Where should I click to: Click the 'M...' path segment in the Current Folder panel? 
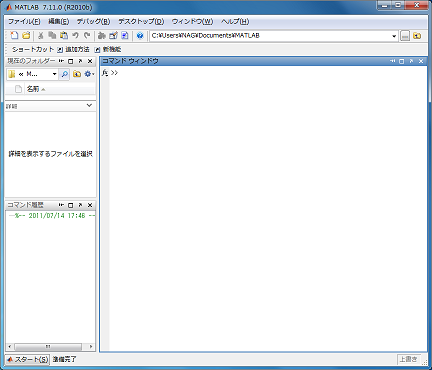[x=32, y=74]
